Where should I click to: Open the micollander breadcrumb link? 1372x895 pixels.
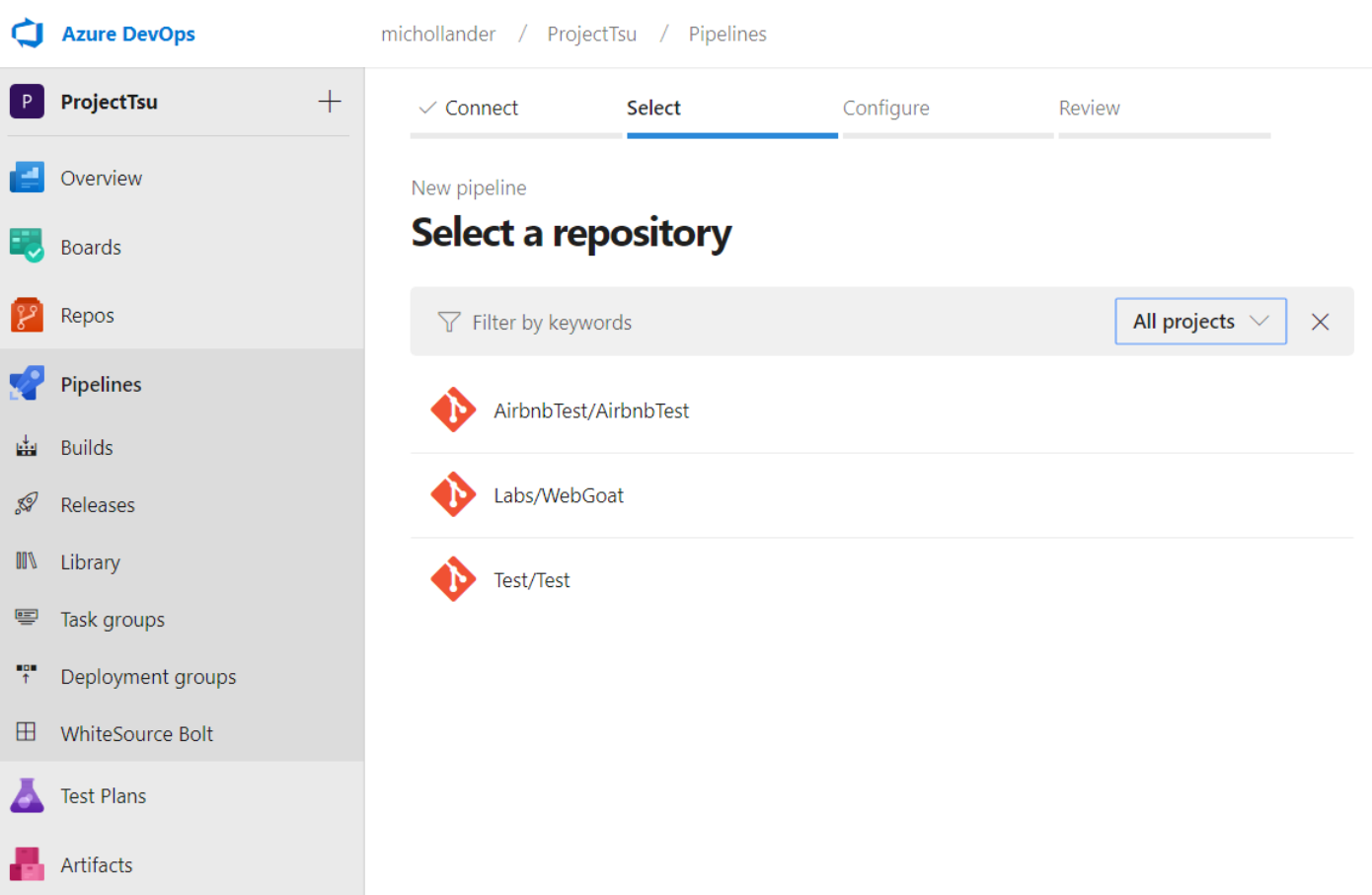pyautogui.click(x=438, y=33)
